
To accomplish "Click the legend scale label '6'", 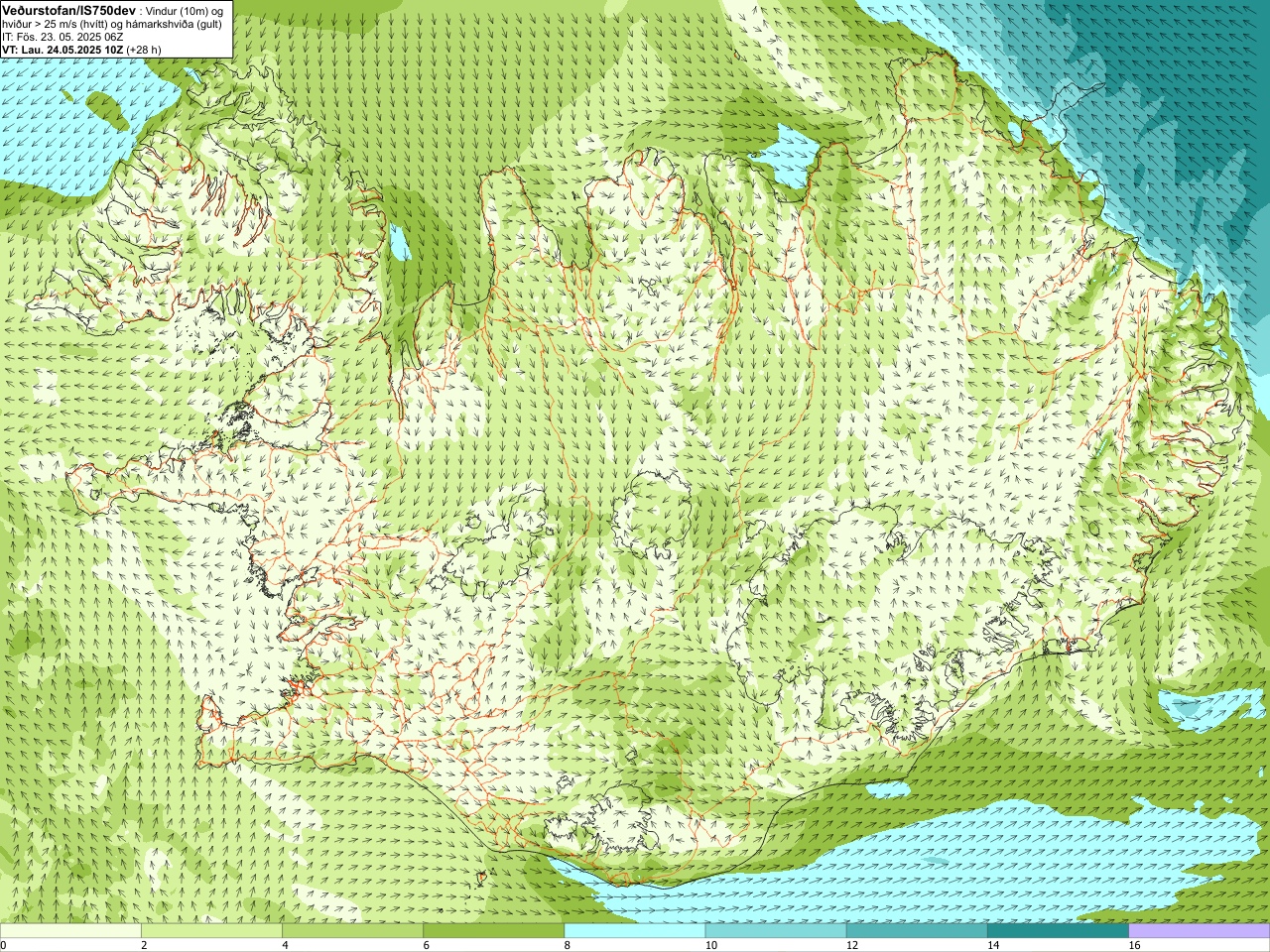I will pyautogui.click(x=426, y=945).
